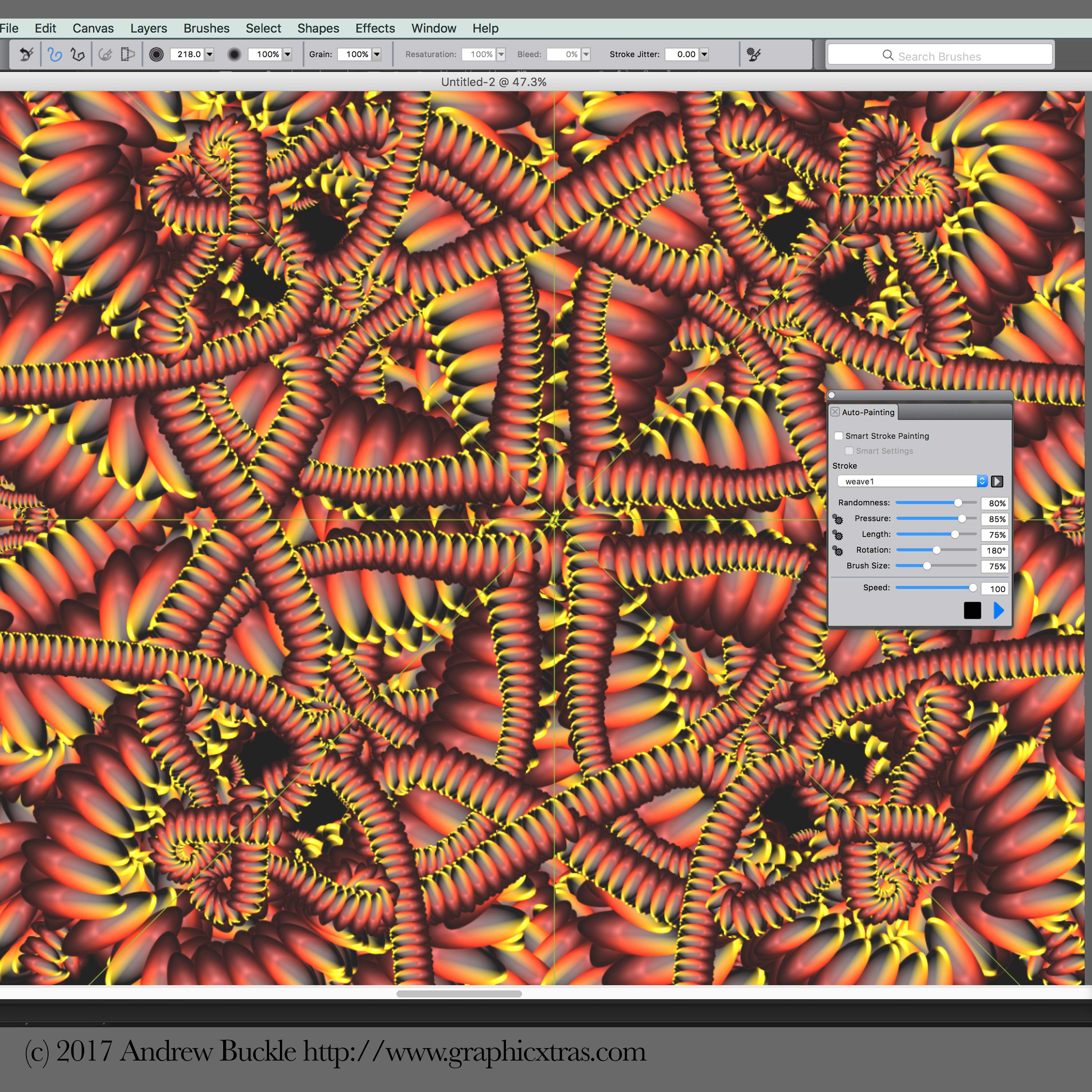Click the Untitled-2 @ 47.3% document title
This screenshot has height=1092, width=1092.
(x=494, y=82)
